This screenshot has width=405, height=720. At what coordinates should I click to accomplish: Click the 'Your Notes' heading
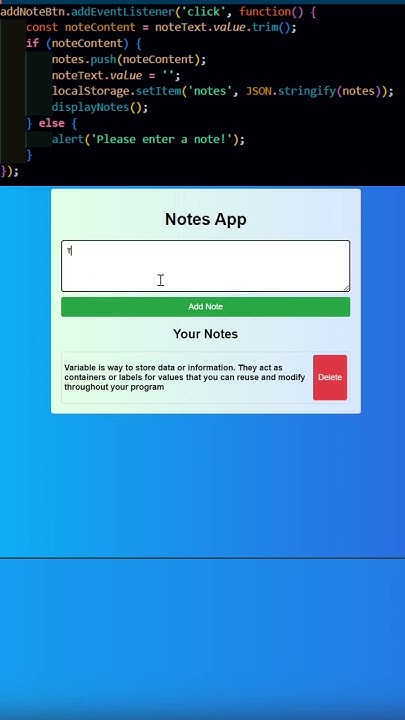point(205,334)
